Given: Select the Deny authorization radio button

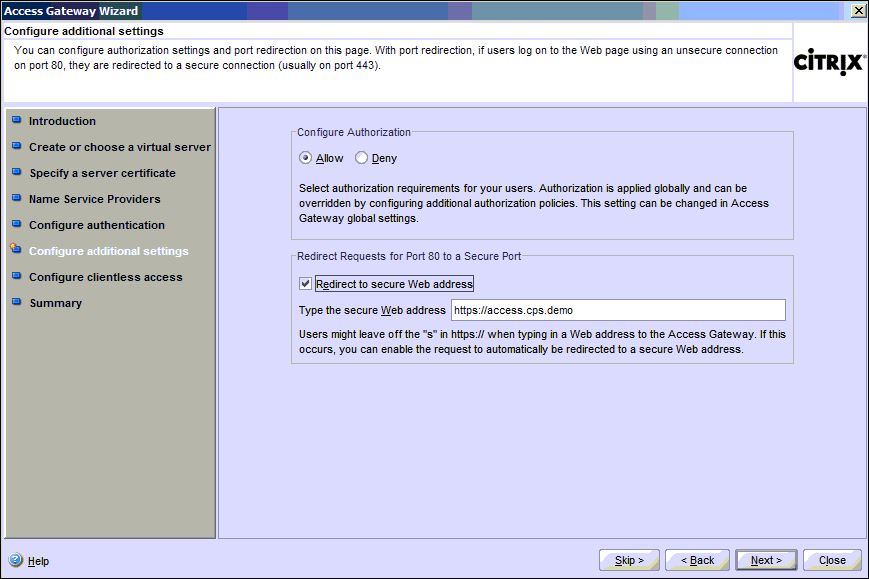Looking at the screenshot, I should click(x=362, y=158).
